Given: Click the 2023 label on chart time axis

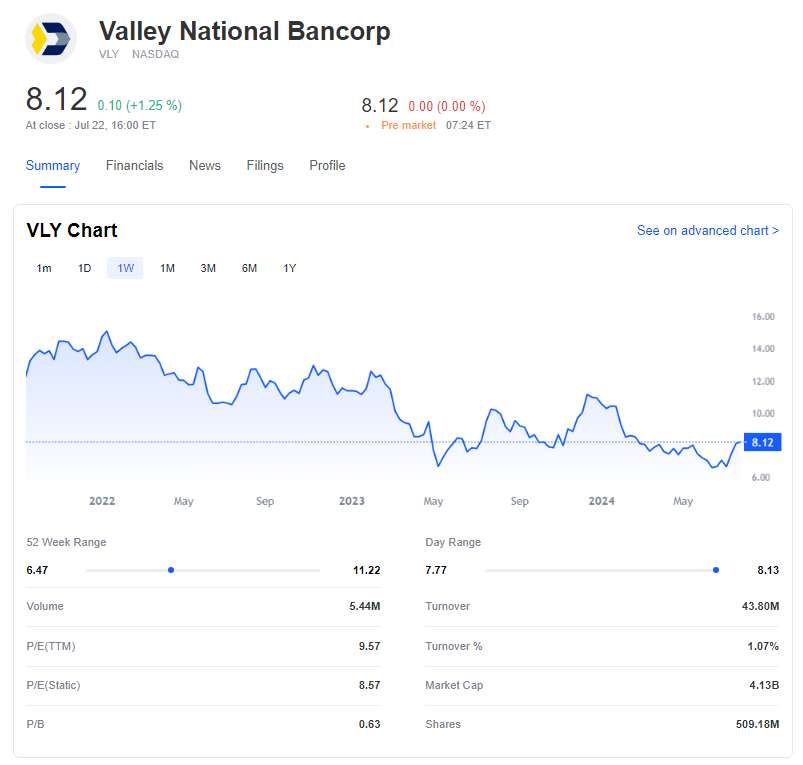Looking at the screenshot, I should (x=352, y=501).
